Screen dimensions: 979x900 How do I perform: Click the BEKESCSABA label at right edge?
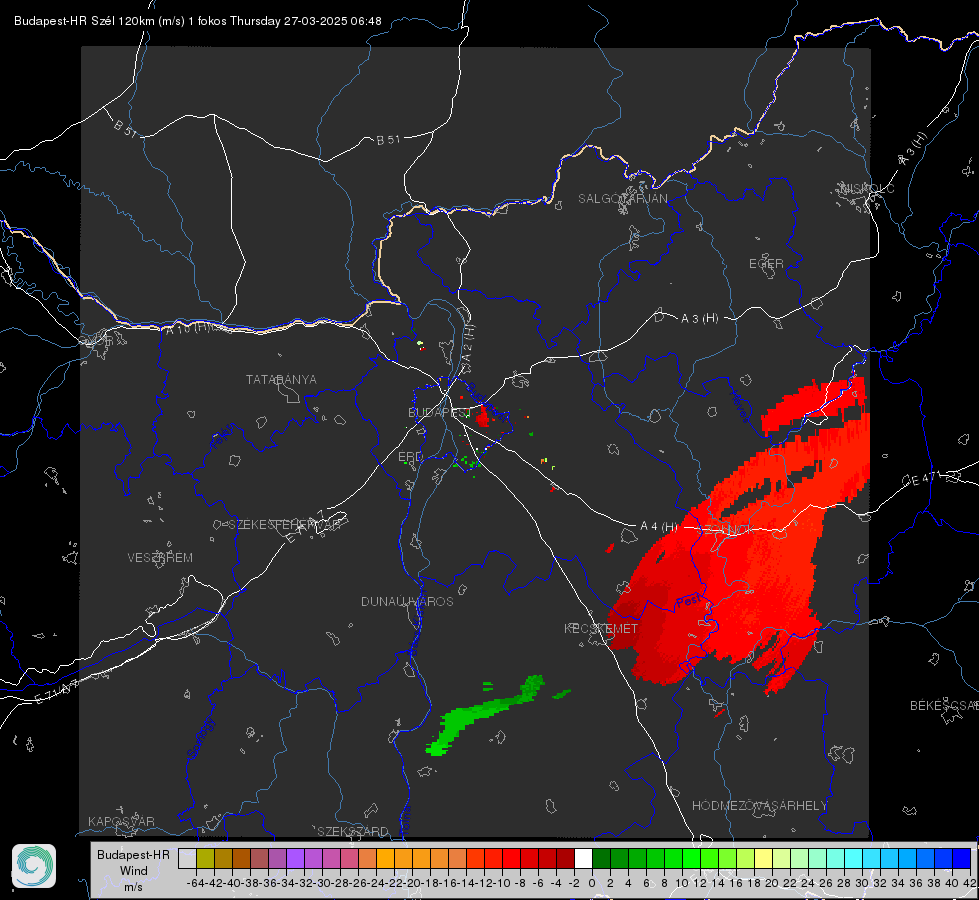click(944, 706)
